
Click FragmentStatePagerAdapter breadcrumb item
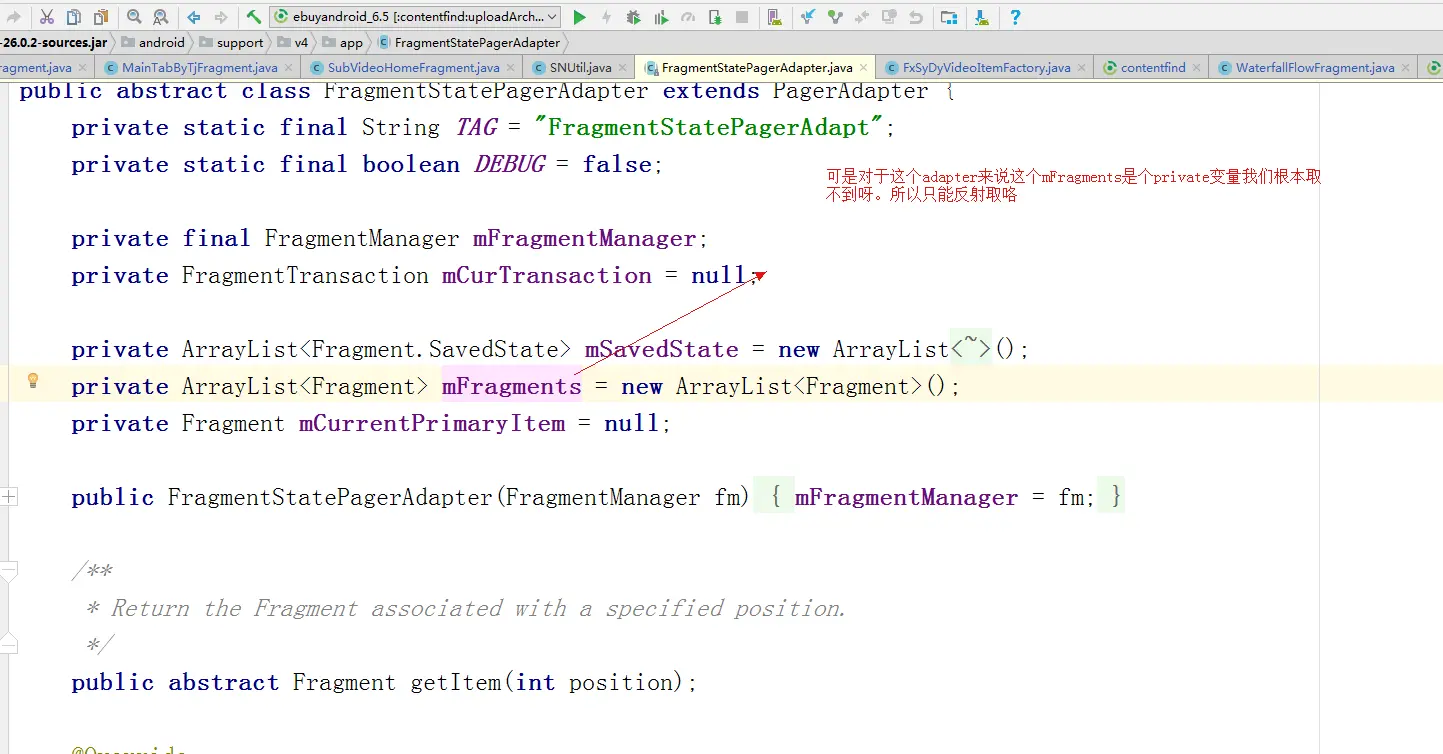click(x=468, y=43)
